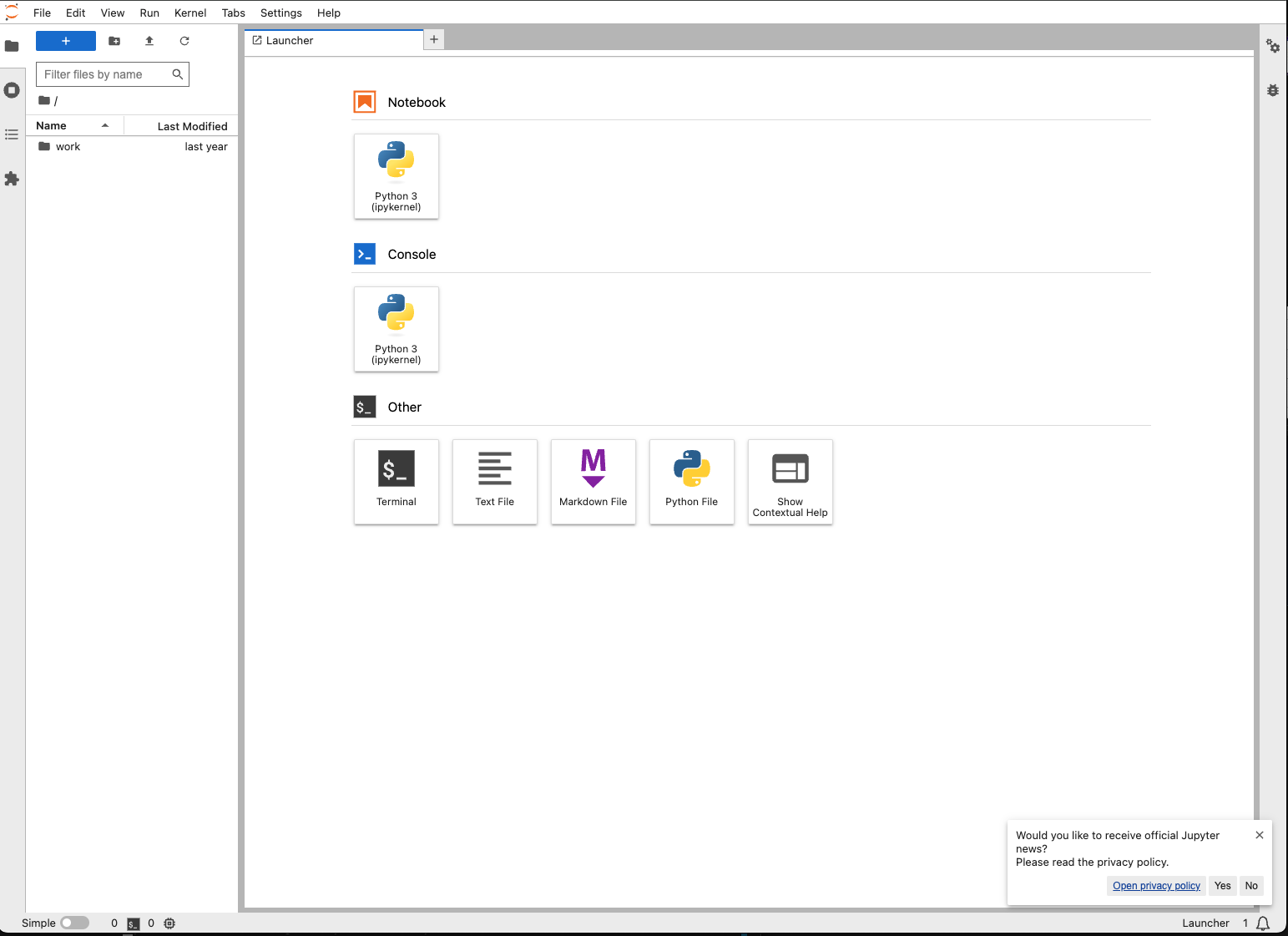Dismiss the Jupyter news prompt with No
1288x936 pixels.
coord(1250,886)
